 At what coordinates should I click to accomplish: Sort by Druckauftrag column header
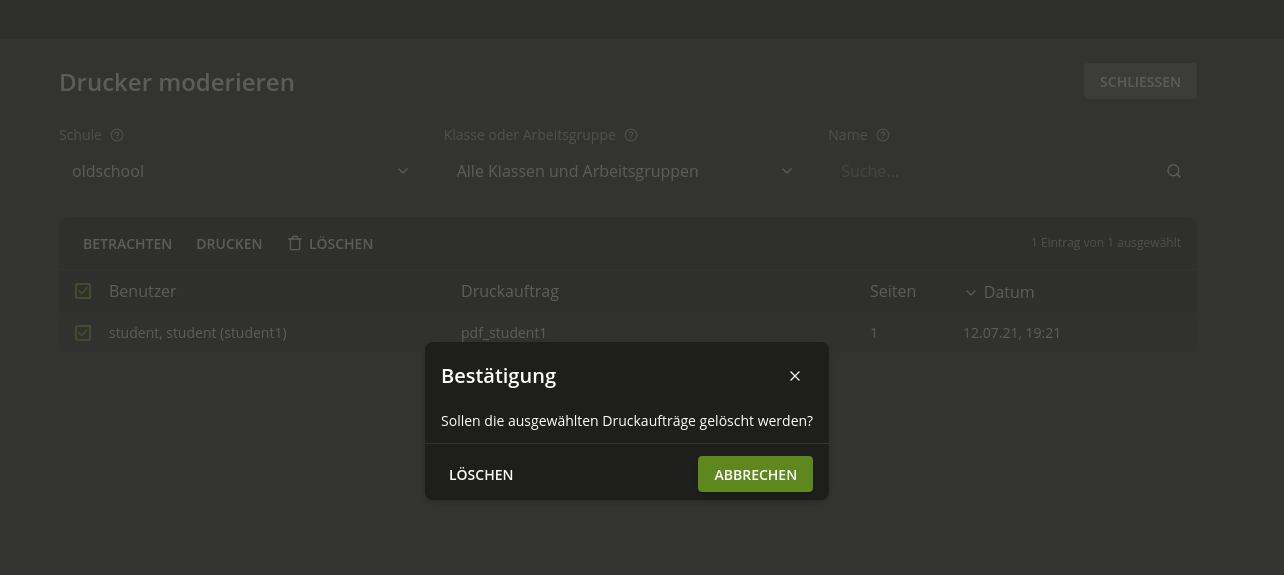click(x=509, y=291)
